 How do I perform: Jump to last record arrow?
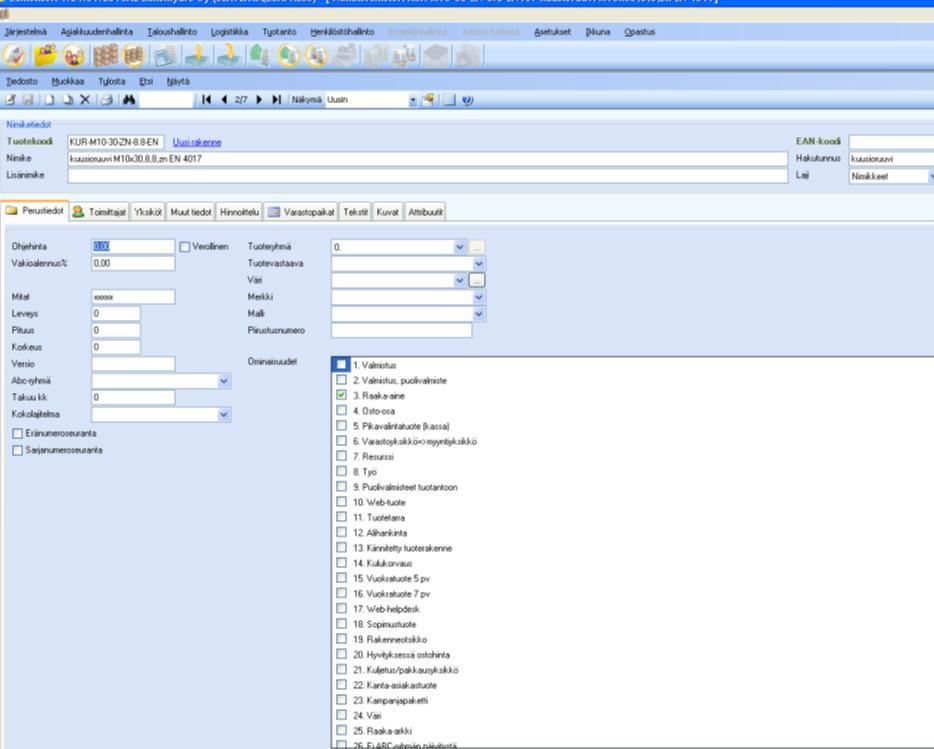[276, 100]
